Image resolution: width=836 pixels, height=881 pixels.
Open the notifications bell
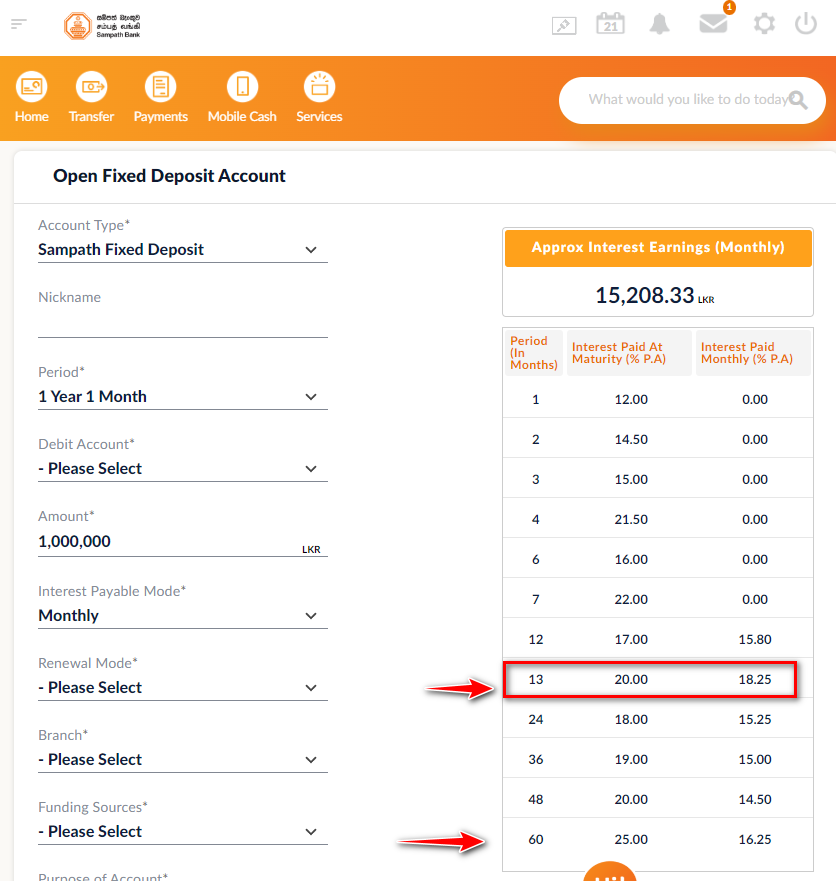click(660, 24)
